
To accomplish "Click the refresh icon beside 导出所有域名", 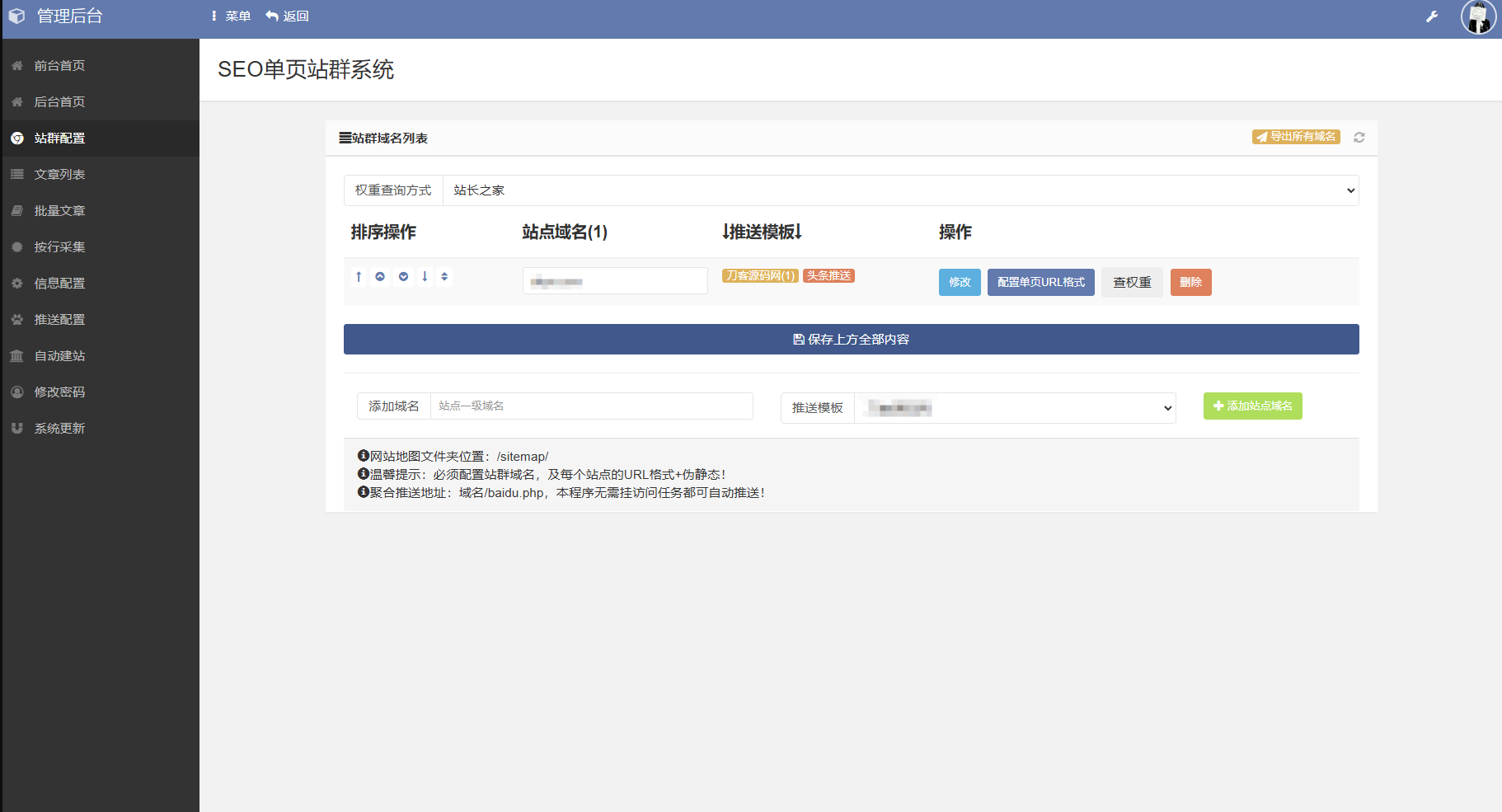I will click(1359, 137).
